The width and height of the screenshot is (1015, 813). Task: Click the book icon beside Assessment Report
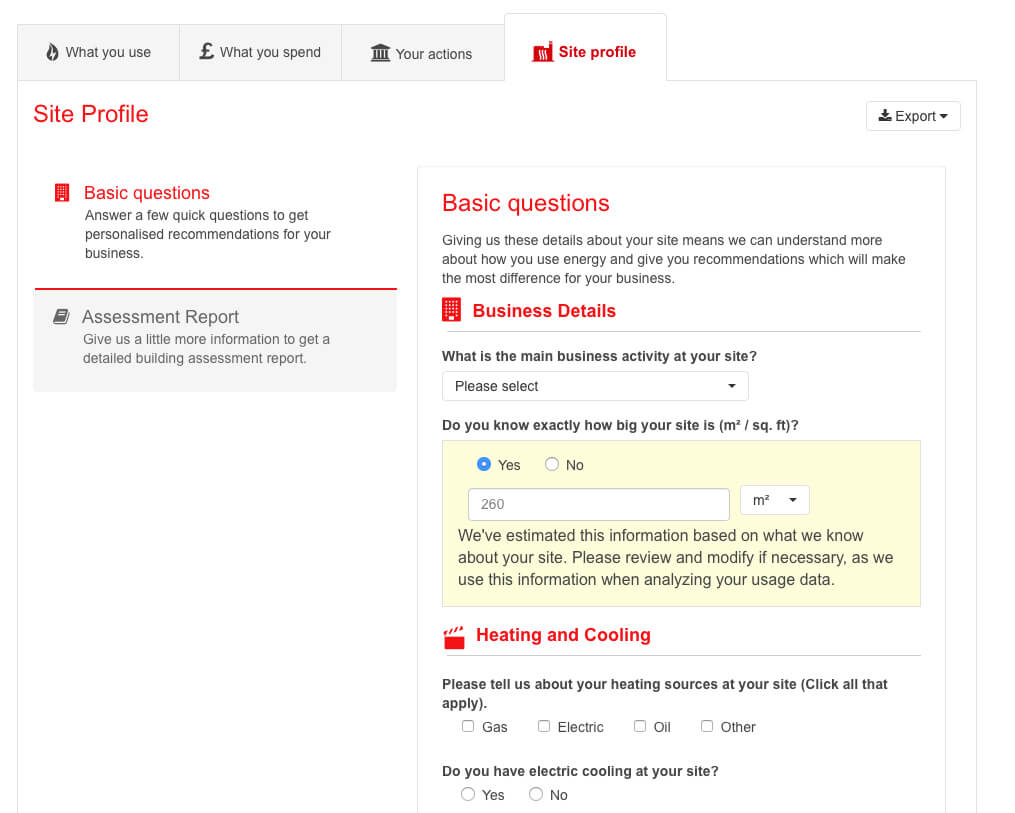tap(62, 316)
